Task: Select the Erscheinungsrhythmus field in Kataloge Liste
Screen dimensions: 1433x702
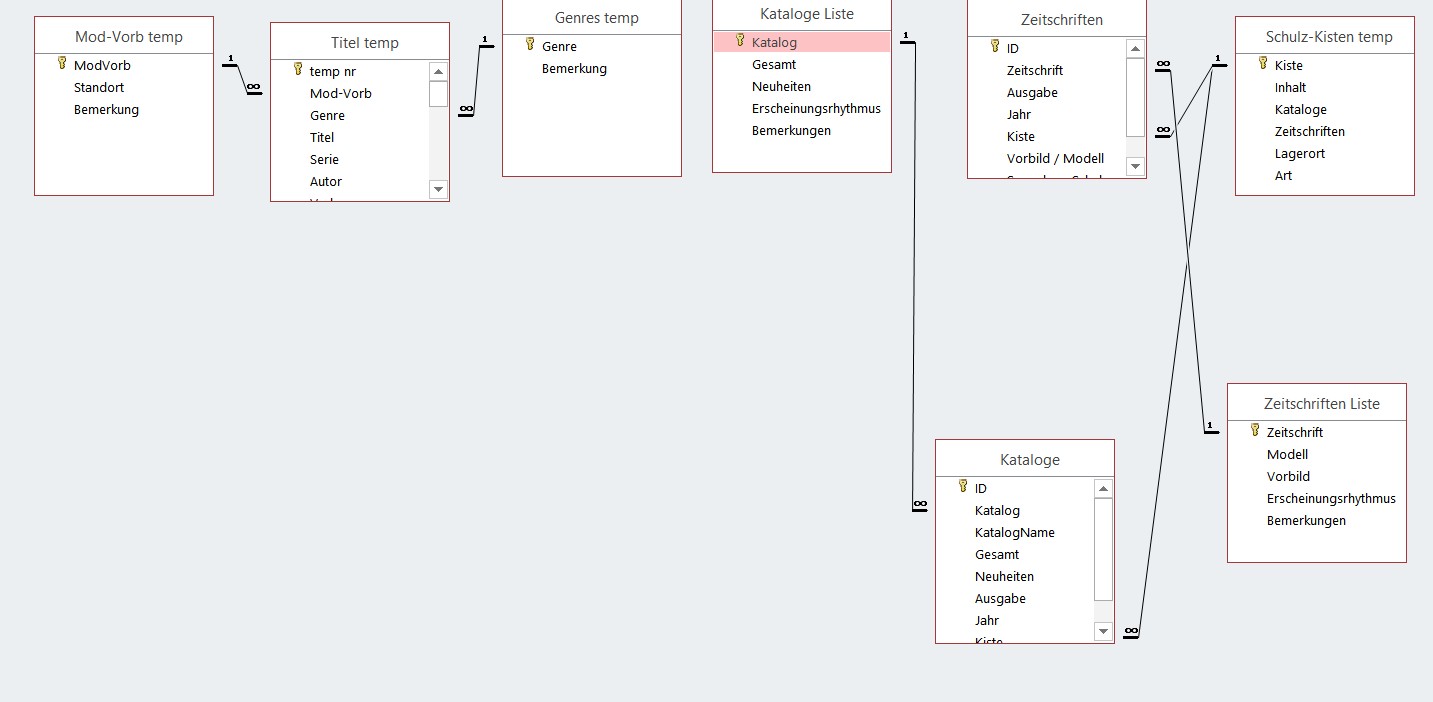Action: pos(816,108)
